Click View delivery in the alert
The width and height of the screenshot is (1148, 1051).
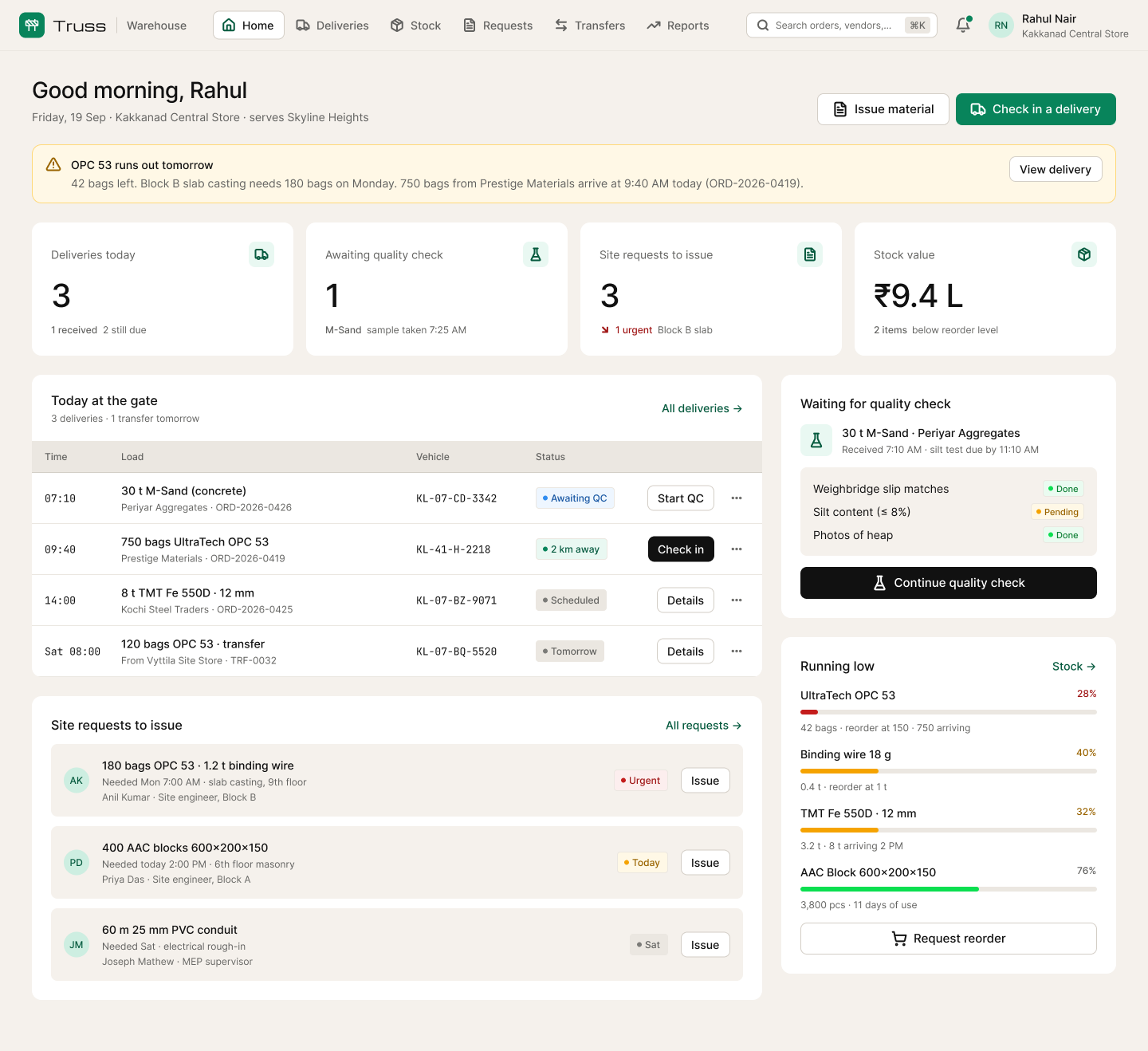(x=1056, y=169)
